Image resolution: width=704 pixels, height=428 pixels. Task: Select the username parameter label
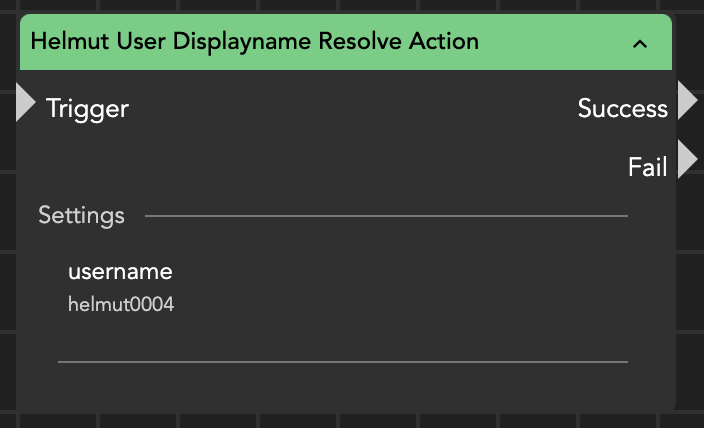pos(120,271)
